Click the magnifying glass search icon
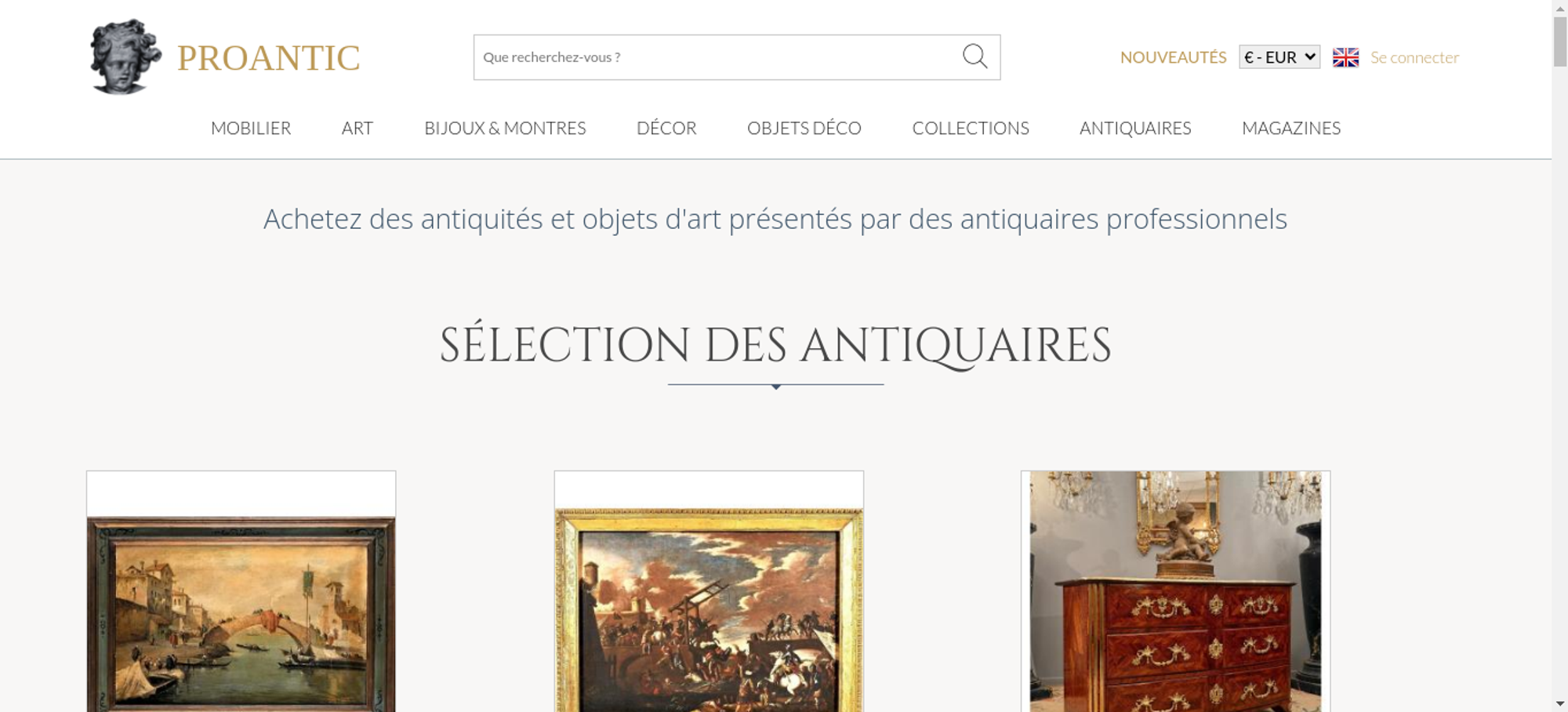 pyautogui.click(x=975, y=56)
